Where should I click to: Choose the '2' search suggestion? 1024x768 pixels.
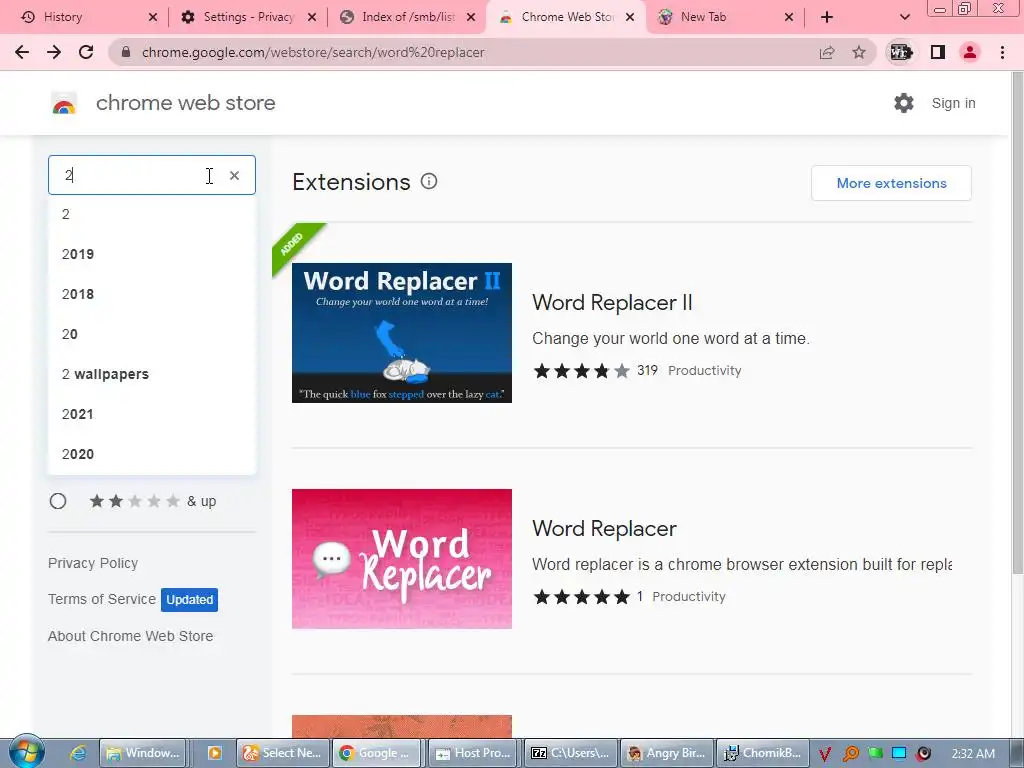pos(152,214)
